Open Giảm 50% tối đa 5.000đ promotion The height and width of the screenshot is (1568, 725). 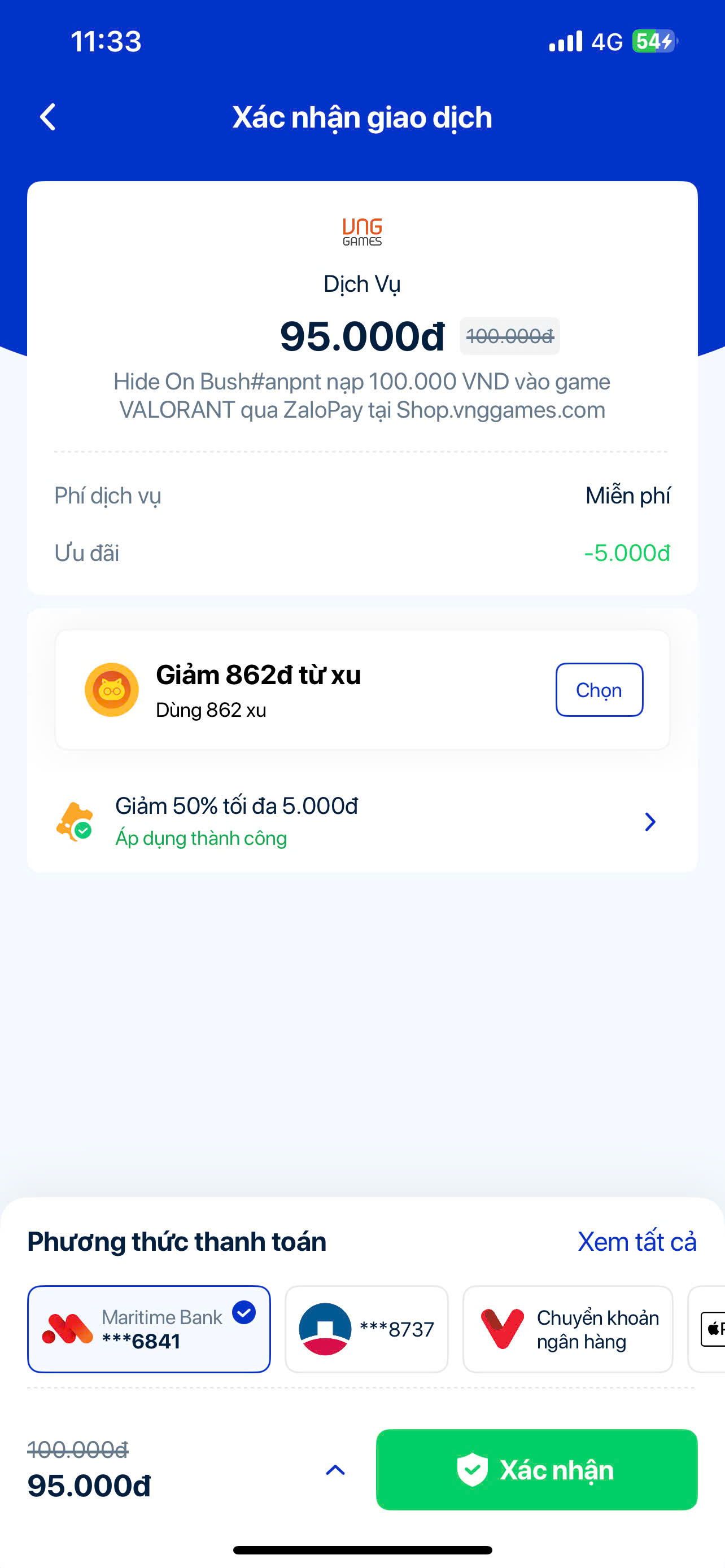236,807
